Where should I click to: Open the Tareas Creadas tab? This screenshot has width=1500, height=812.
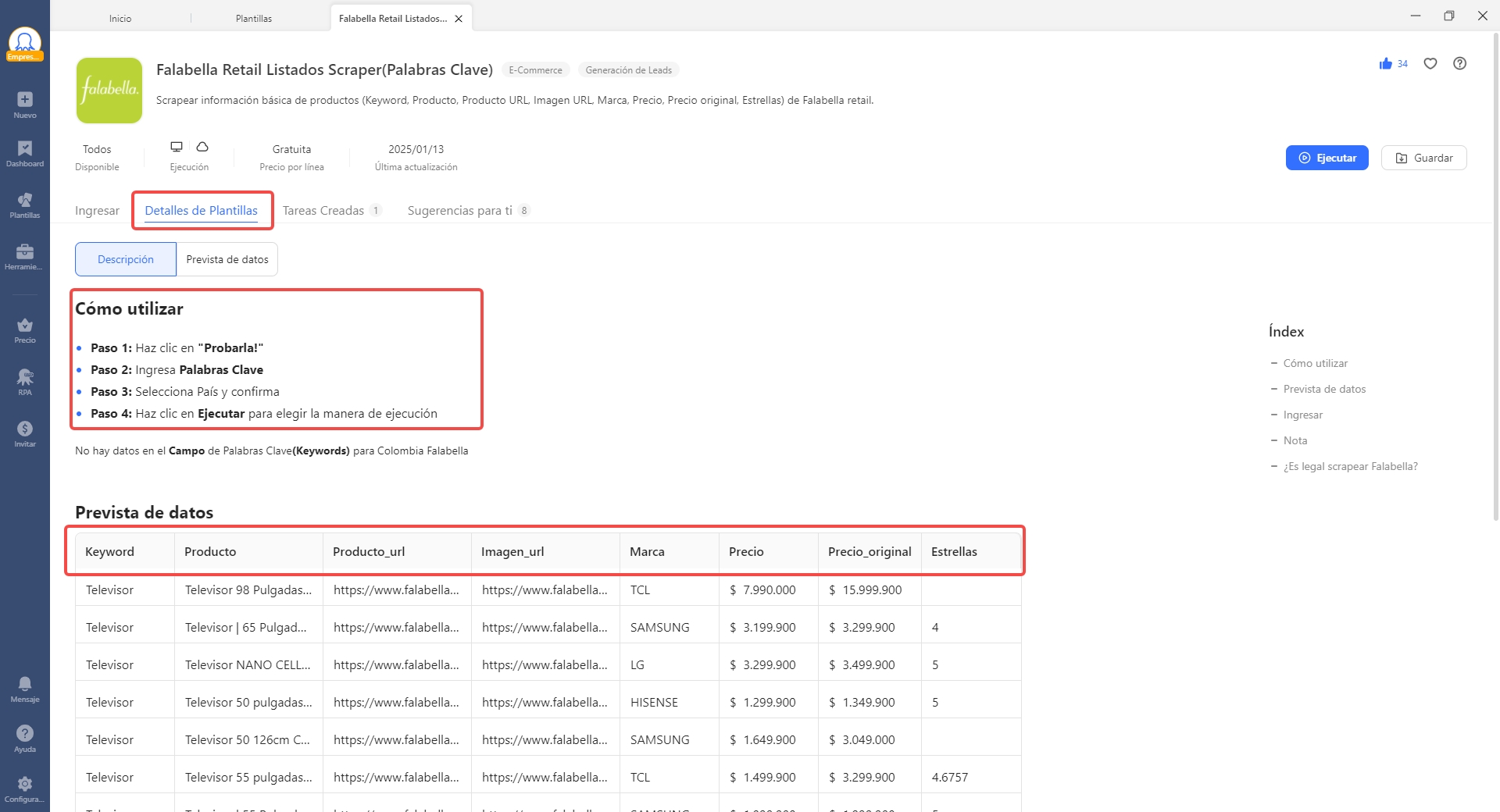point(323,211)
